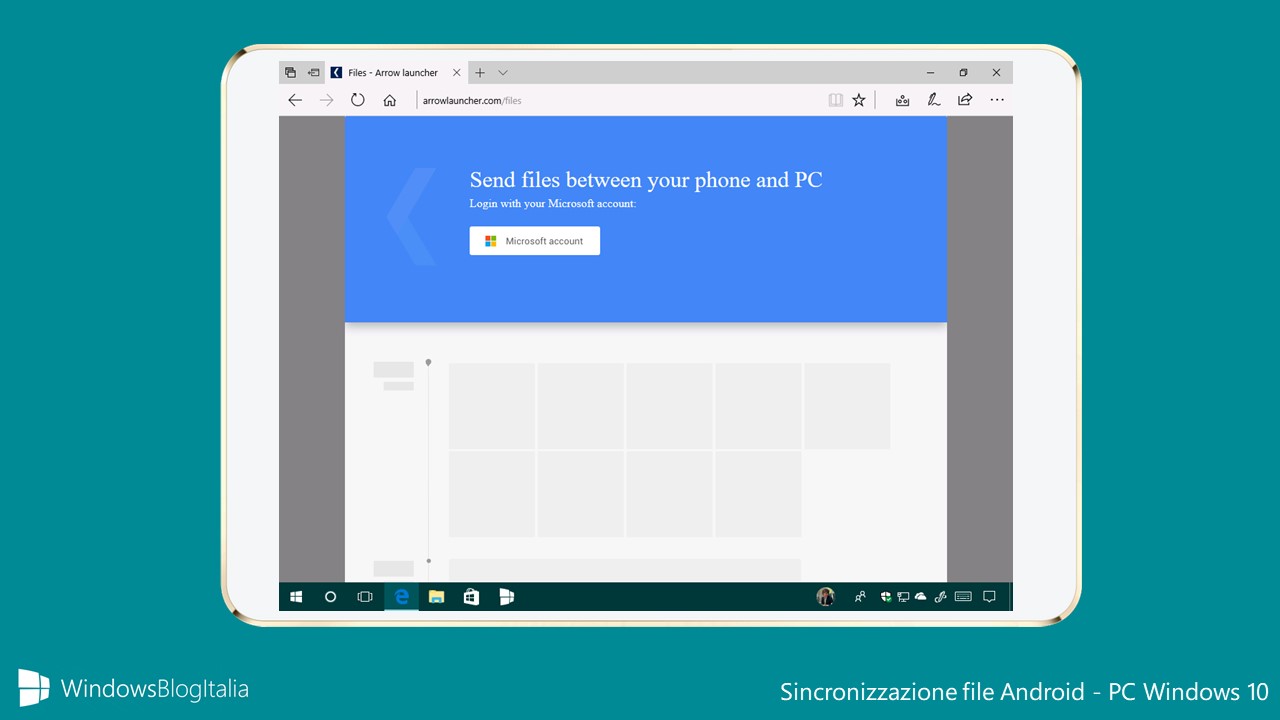Click the large left chevron in blue banner
This screenshot has height=720, width=1280.
411,216
